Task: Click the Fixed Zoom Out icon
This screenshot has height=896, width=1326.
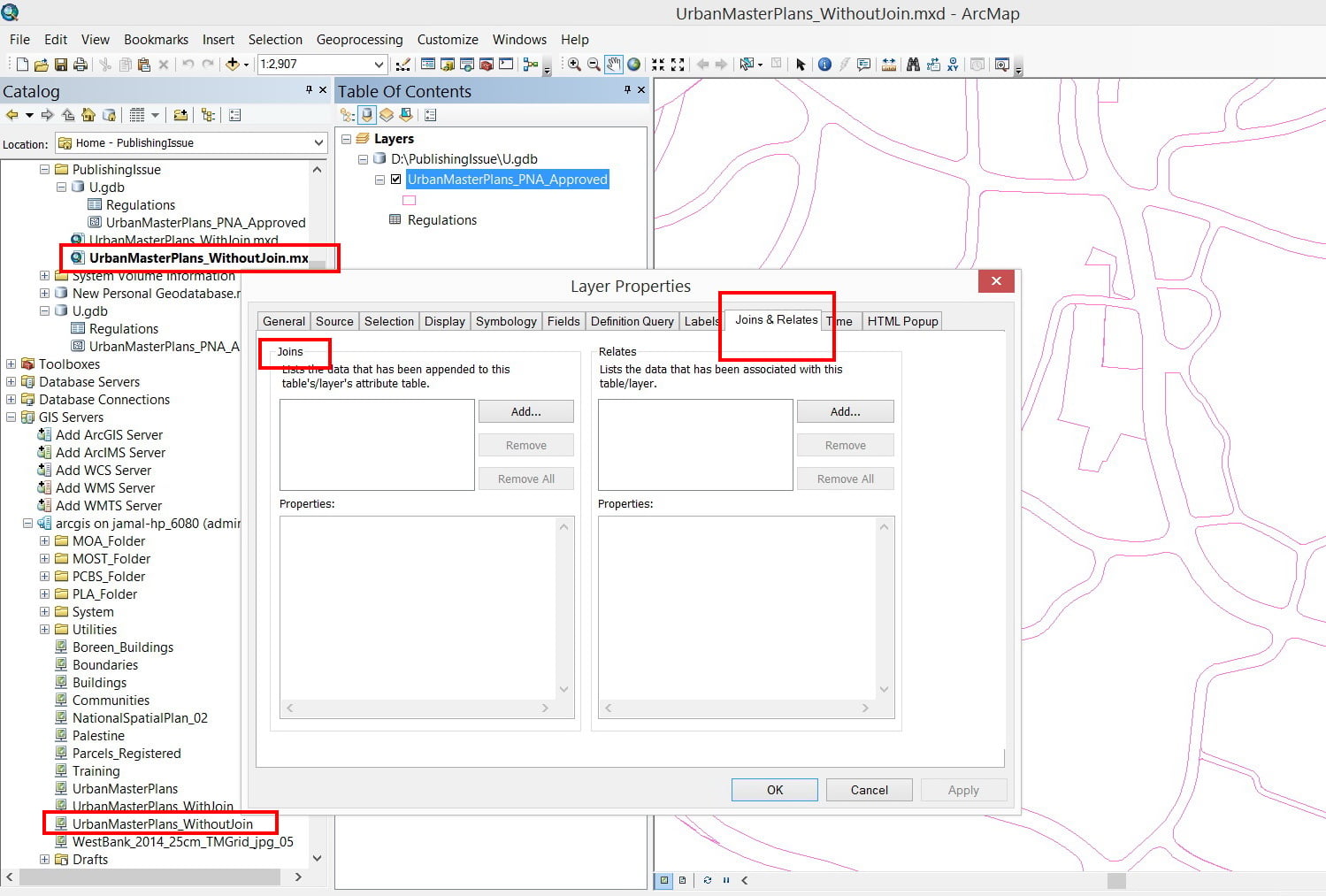Action: coord(678,65)
